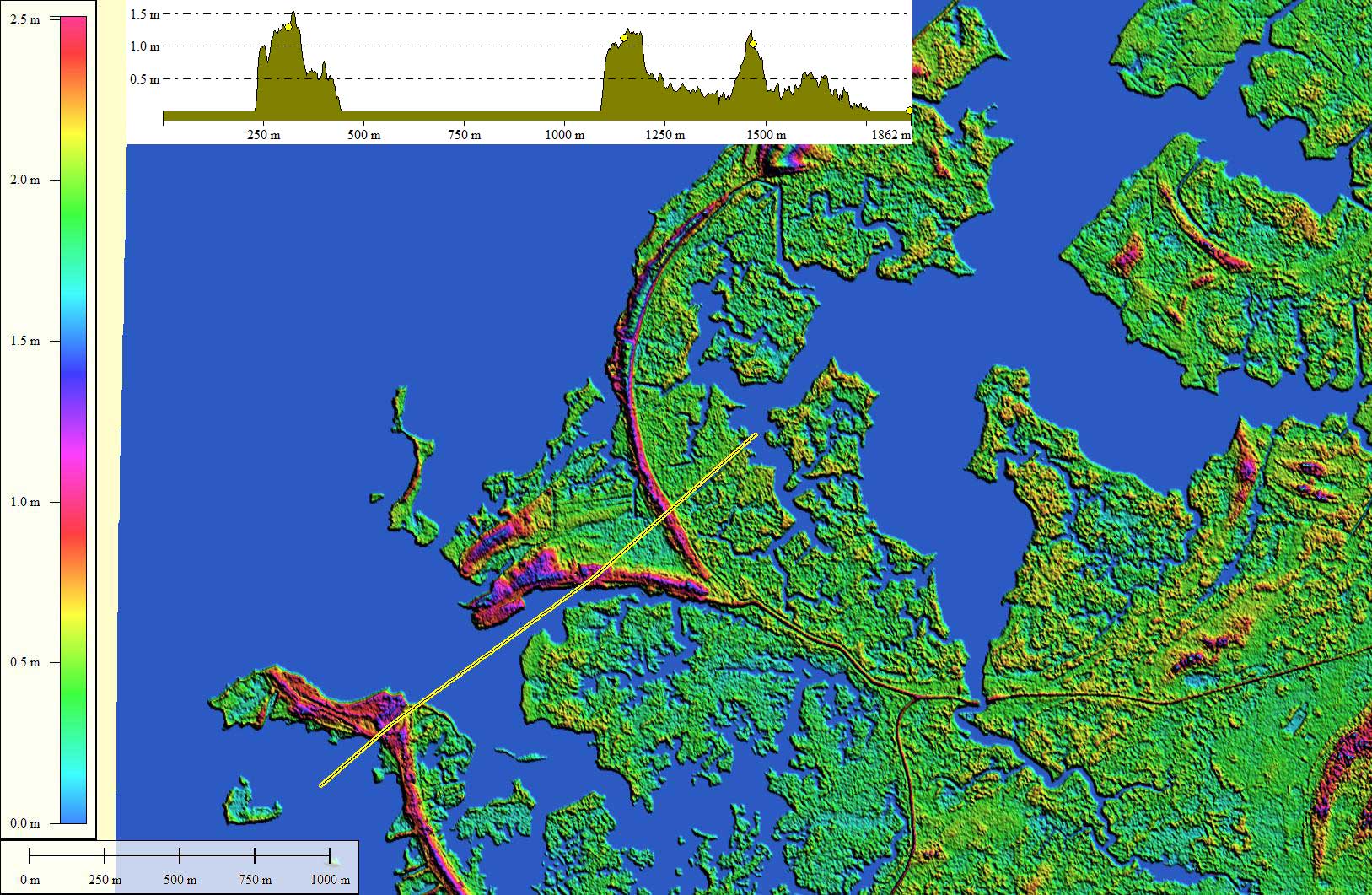1372x895 pixels.
Task: Click the 0.0 m label on the elevation legend
Action: pyautogui.click(x=24, y=823)
